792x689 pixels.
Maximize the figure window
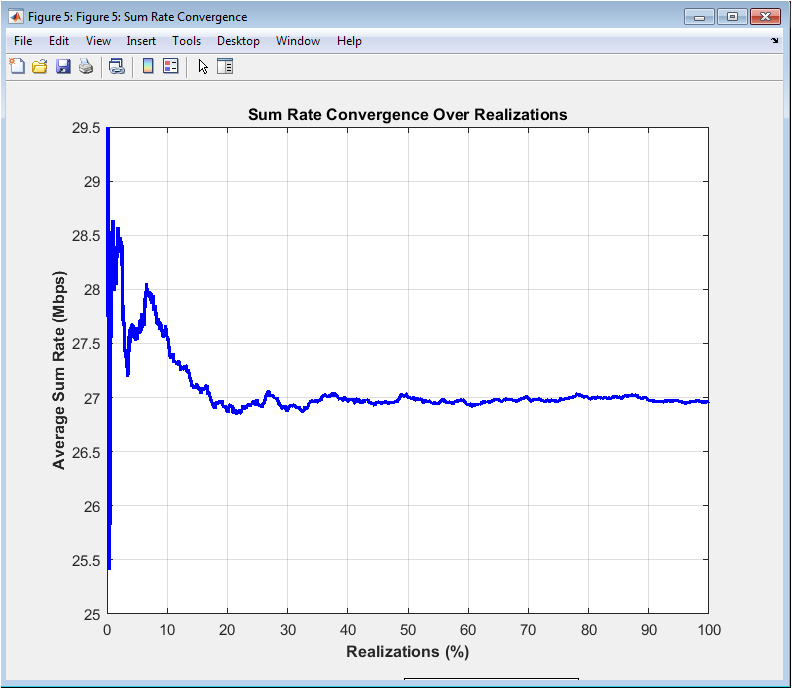coord(732,16)
